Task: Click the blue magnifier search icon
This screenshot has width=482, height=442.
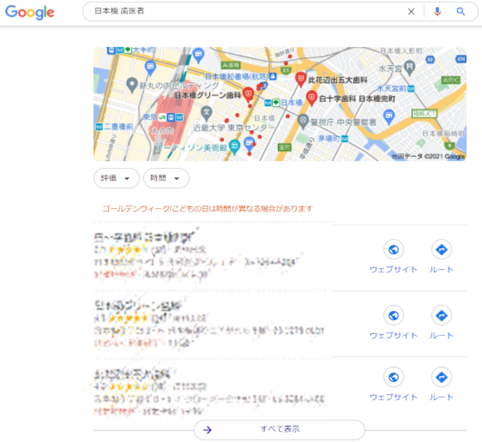Action: tap(461, 12)
